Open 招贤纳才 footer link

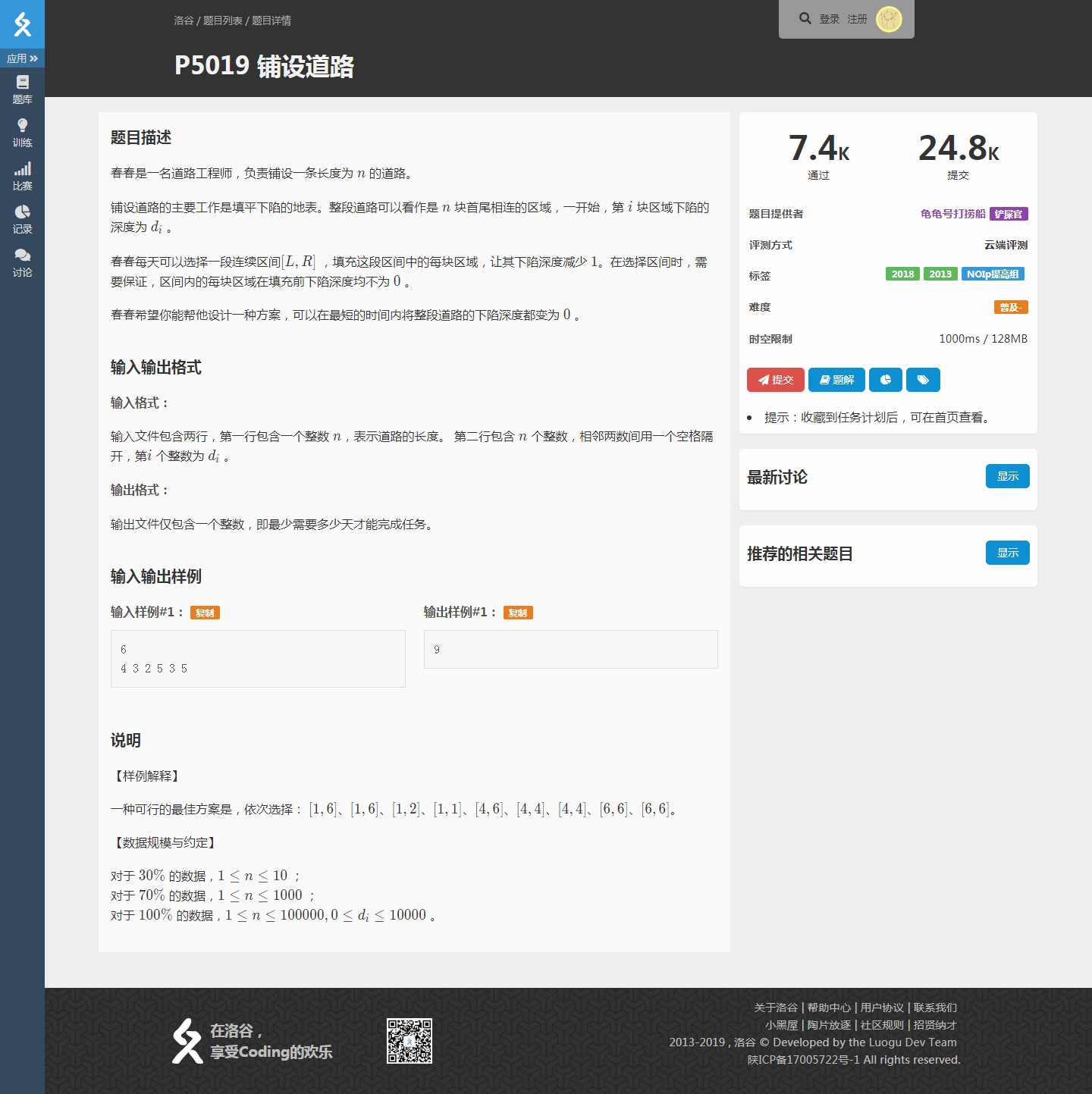[935, 1025]
